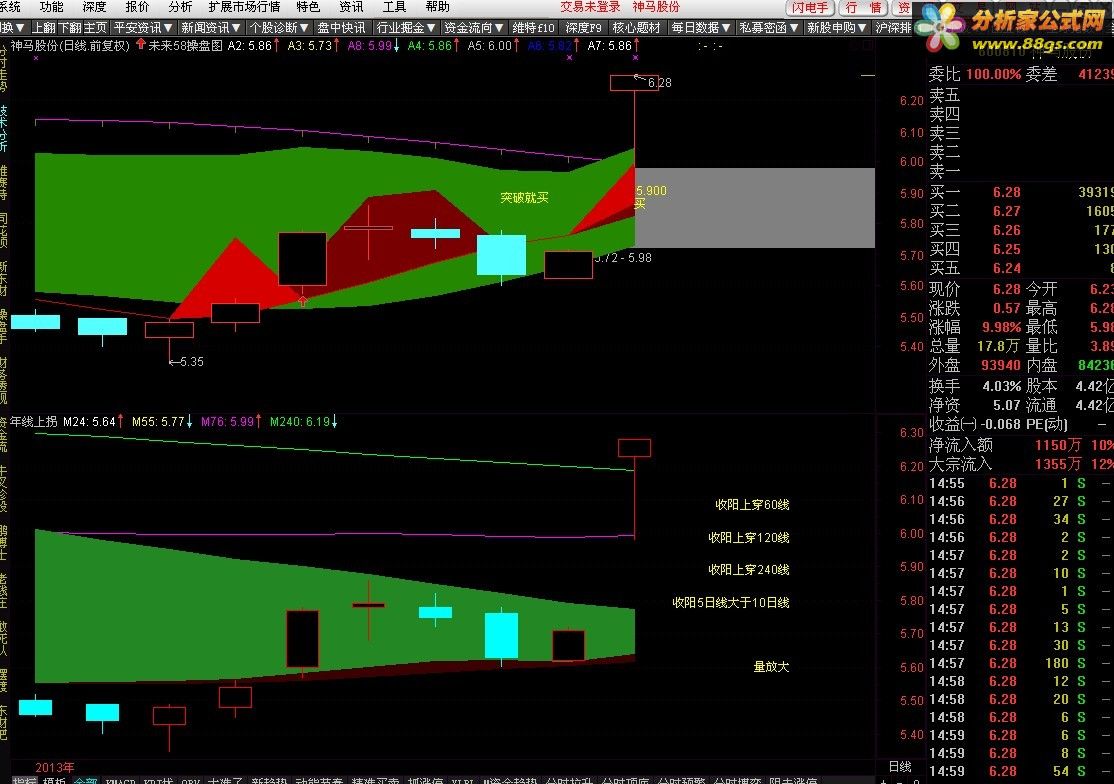
Task: Click the 买三 bid row at 6.26
Action: point(1021,230)
